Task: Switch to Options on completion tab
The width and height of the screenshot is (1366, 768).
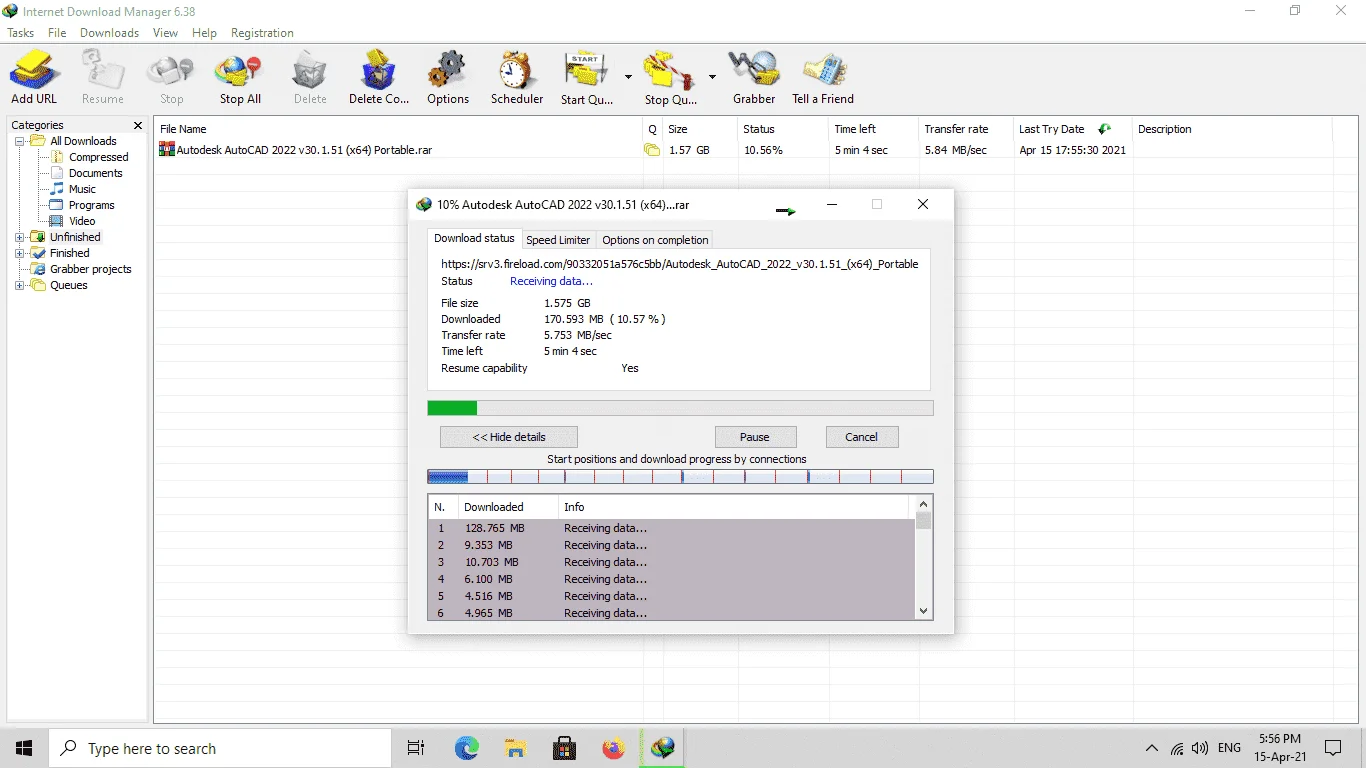Action: (x=655, y=240)
